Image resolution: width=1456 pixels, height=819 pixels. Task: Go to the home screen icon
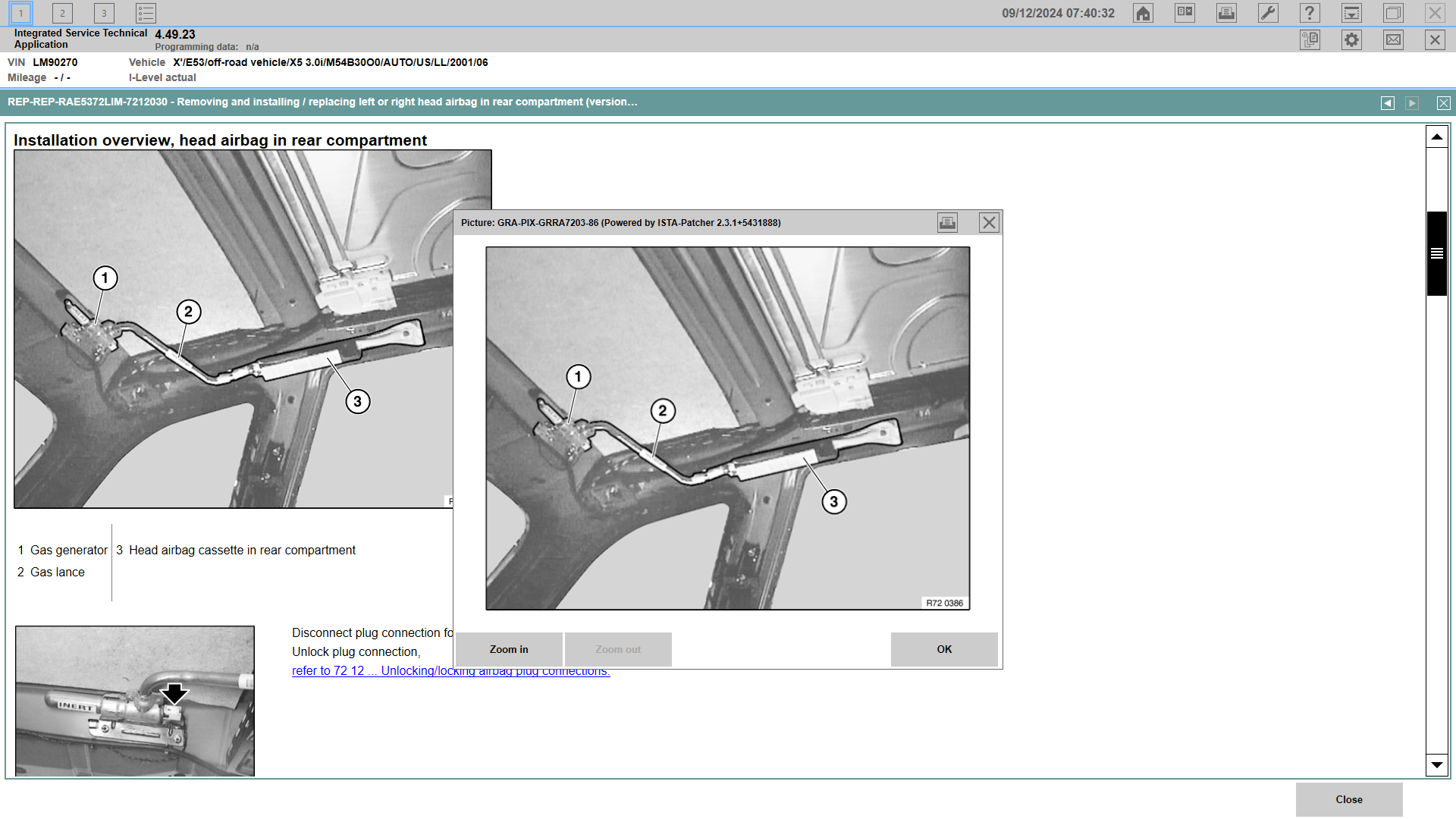click(1143, 13)
